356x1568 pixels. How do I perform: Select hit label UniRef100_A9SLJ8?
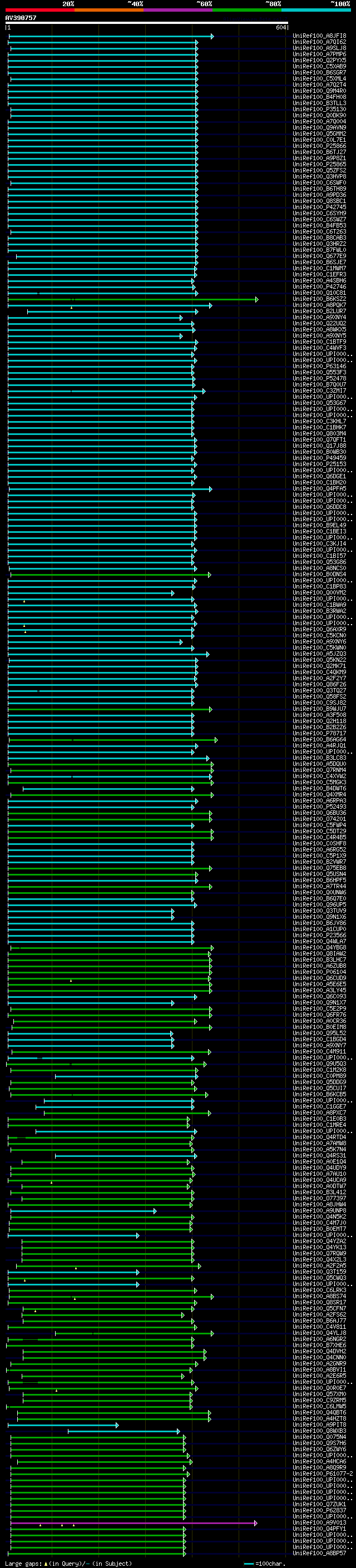(319, 48)
